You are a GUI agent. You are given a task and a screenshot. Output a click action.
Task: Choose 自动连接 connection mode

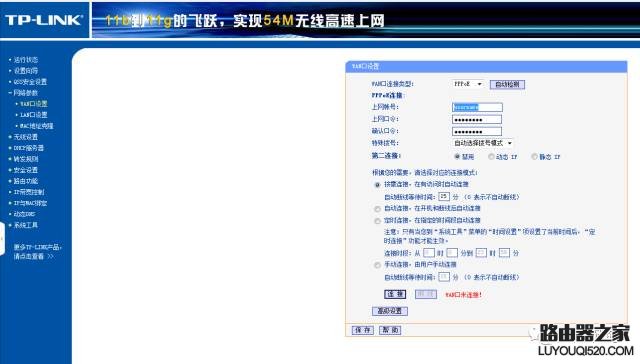pyautogui.click(x=377, y=209)
